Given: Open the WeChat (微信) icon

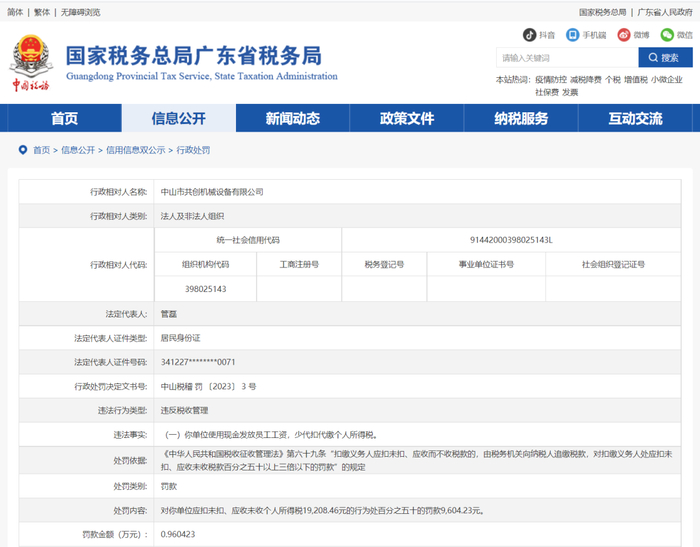Looking at the screenshot, I should click(667, 35).
